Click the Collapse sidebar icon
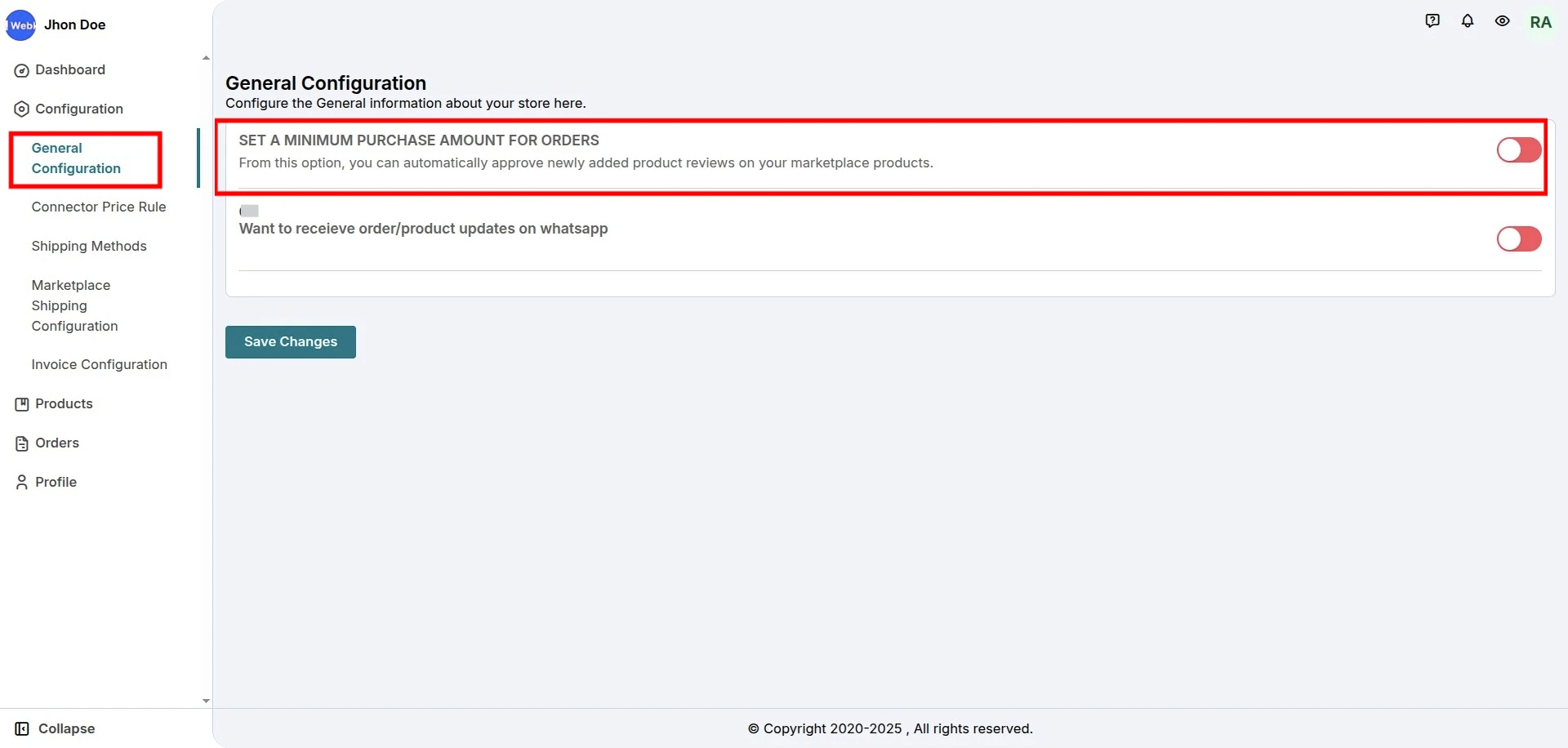Image resolution: width=1568 pixels, height=748 pixels. (22, 728)
